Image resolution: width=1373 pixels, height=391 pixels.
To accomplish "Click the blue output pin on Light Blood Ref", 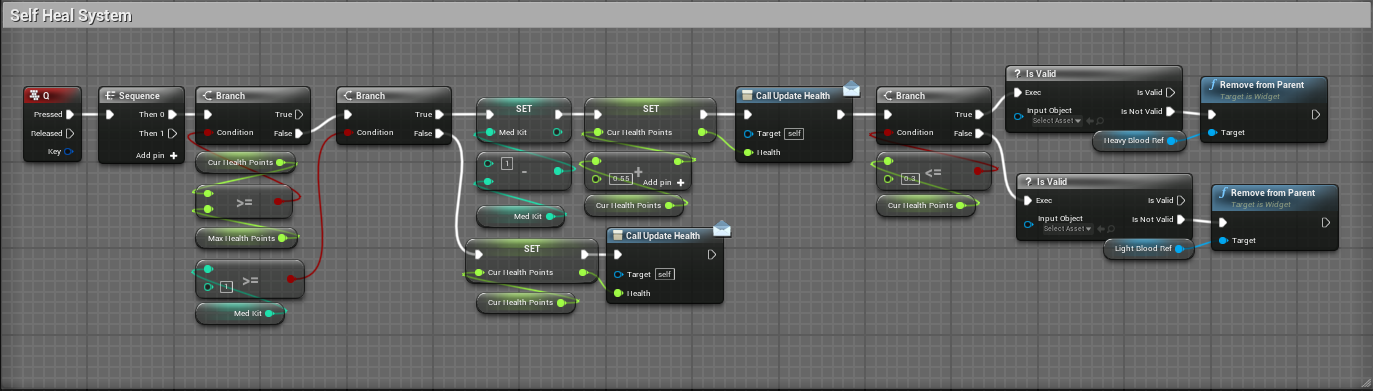I will click(1181, 248).
